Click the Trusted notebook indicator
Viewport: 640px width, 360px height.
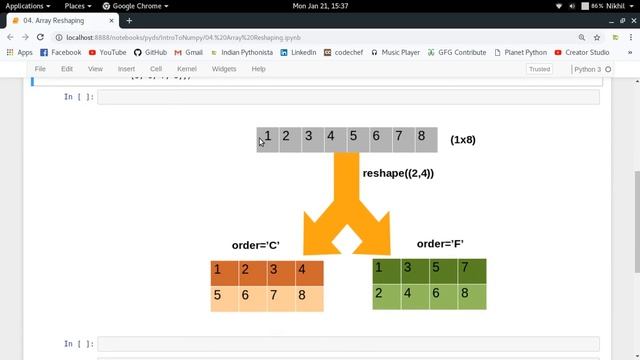(x=540, y=69)
